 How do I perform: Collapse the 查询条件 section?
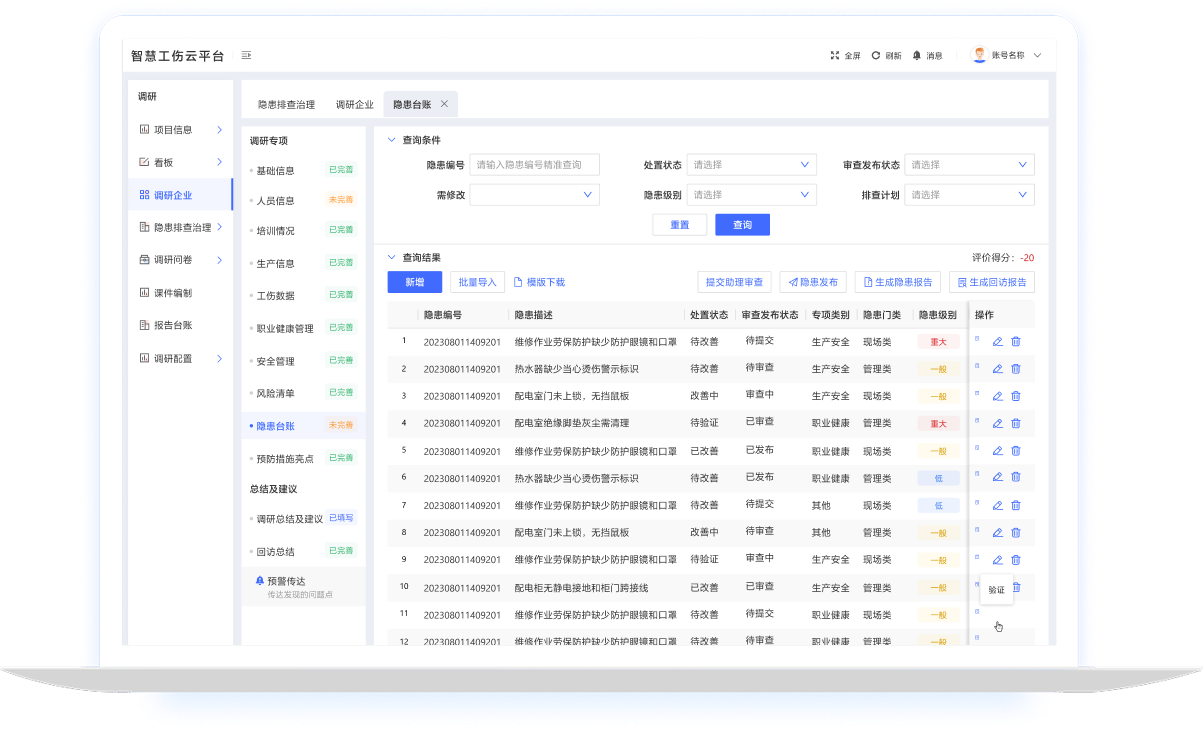391,140
